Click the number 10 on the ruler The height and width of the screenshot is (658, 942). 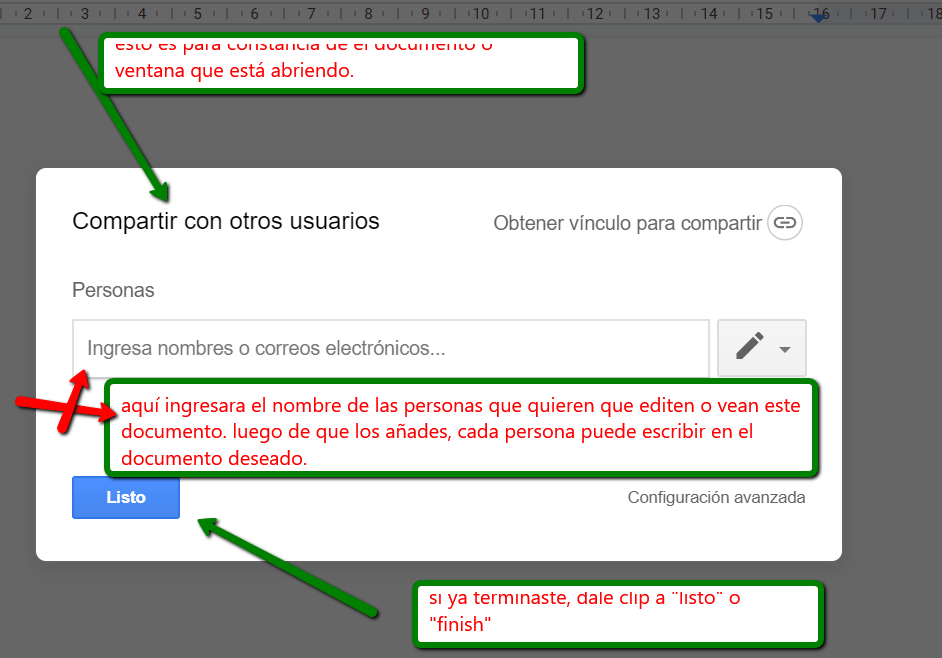(x=481, y=14)
